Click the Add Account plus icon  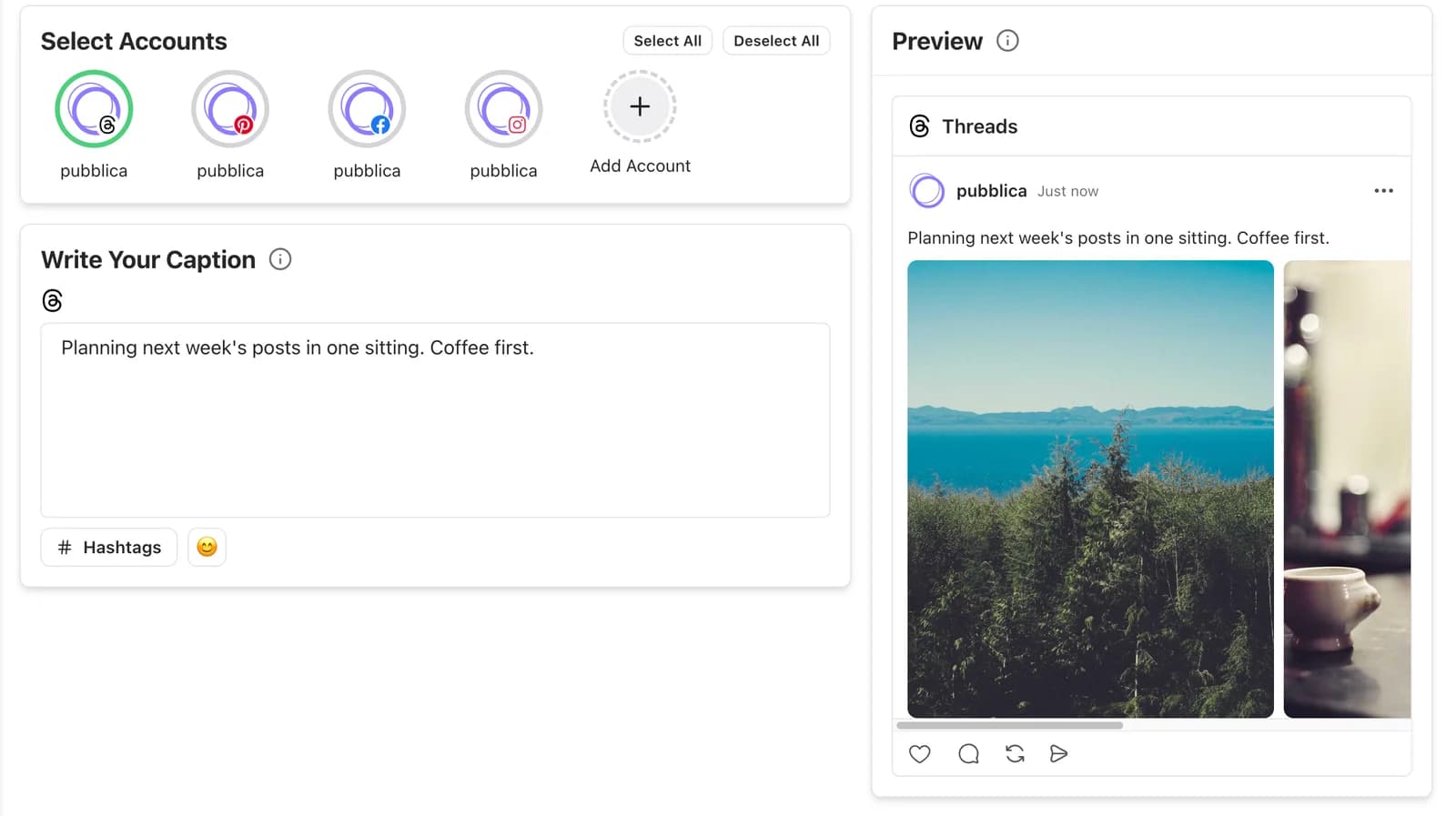pos(640,106)
